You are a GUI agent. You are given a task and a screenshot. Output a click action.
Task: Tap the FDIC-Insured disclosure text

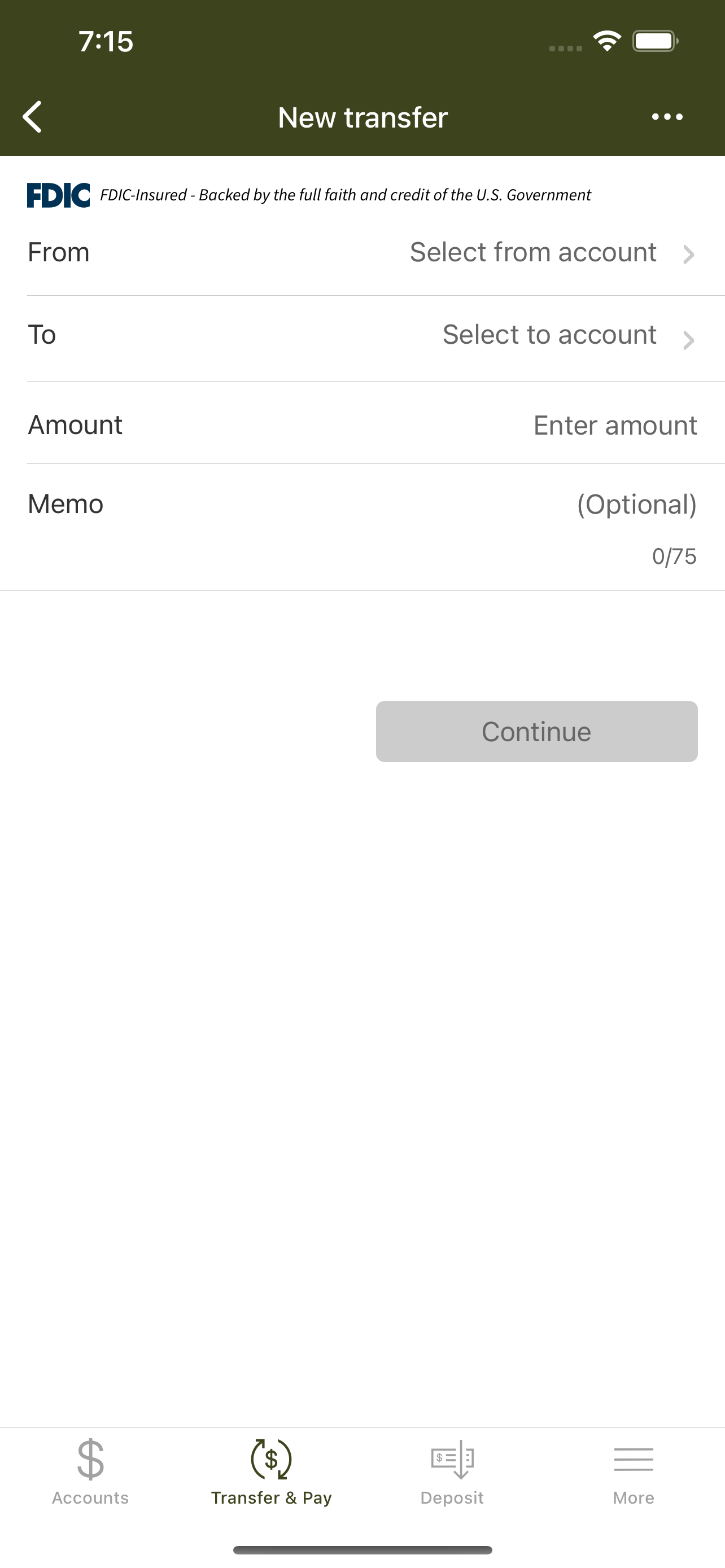pyautogui.click(x=345, y=195)
